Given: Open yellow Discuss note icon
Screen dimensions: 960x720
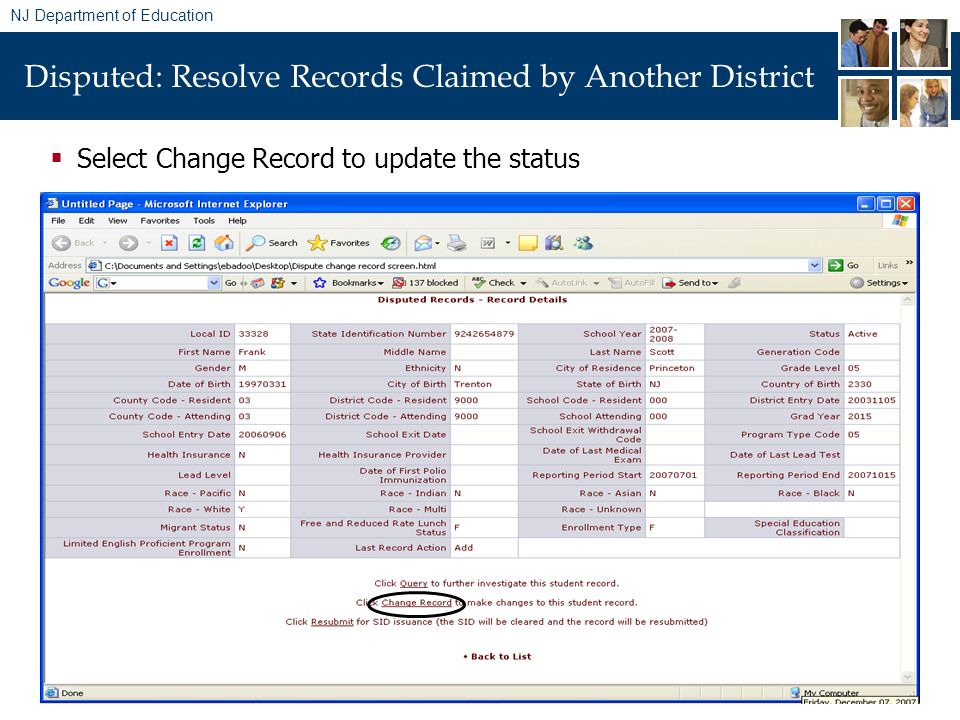Looking at the screenshot, I should coord(528,243).
